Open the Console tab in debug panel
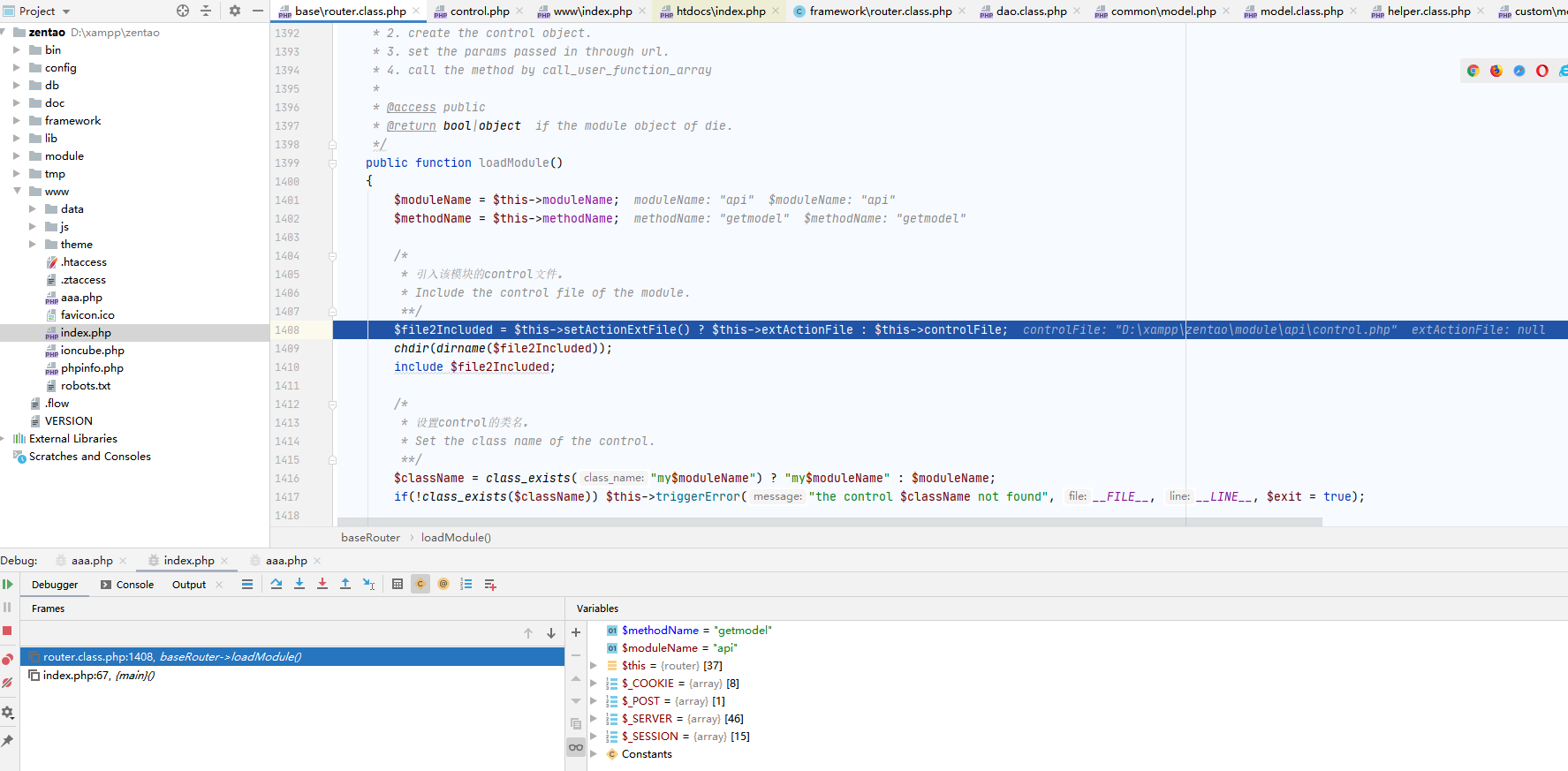 point(127,585)
